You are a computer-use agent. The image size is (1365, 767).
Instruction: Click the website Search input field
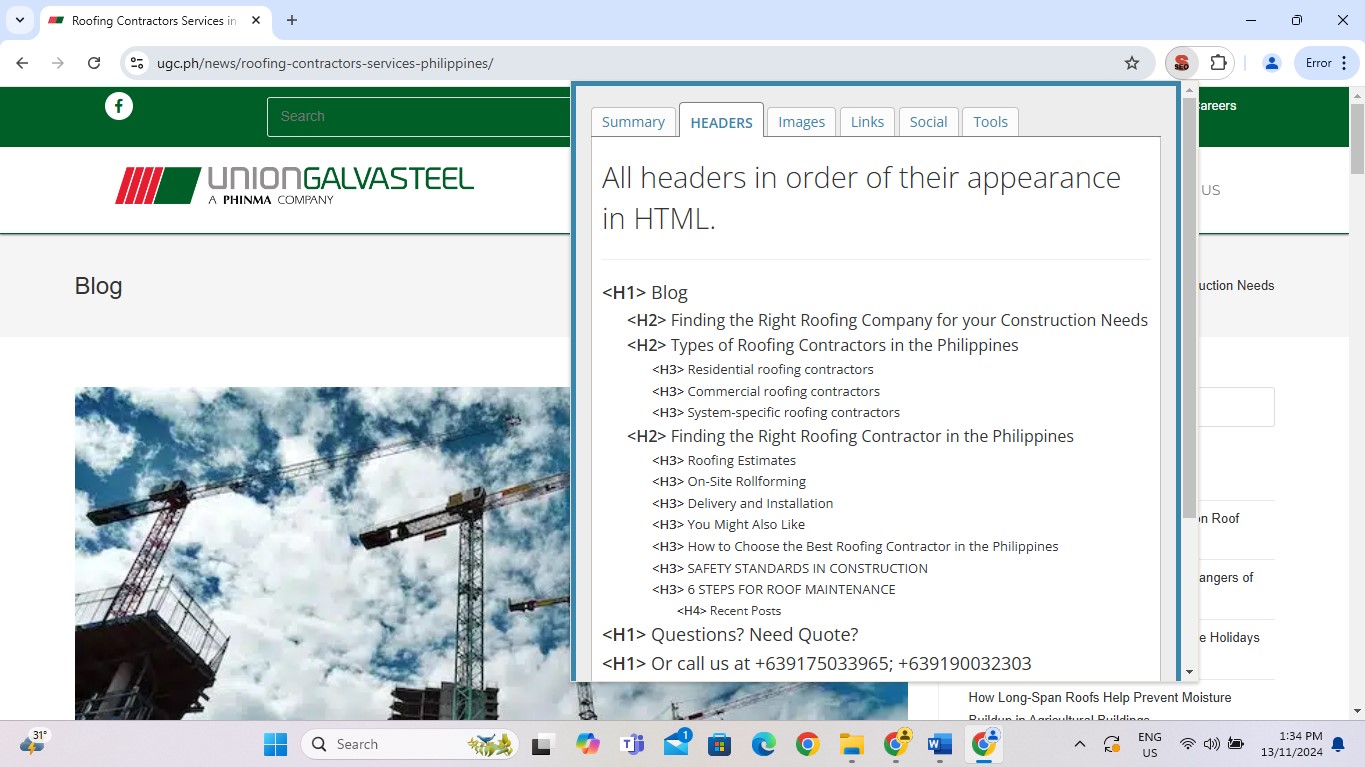click(x=418, y=116)
